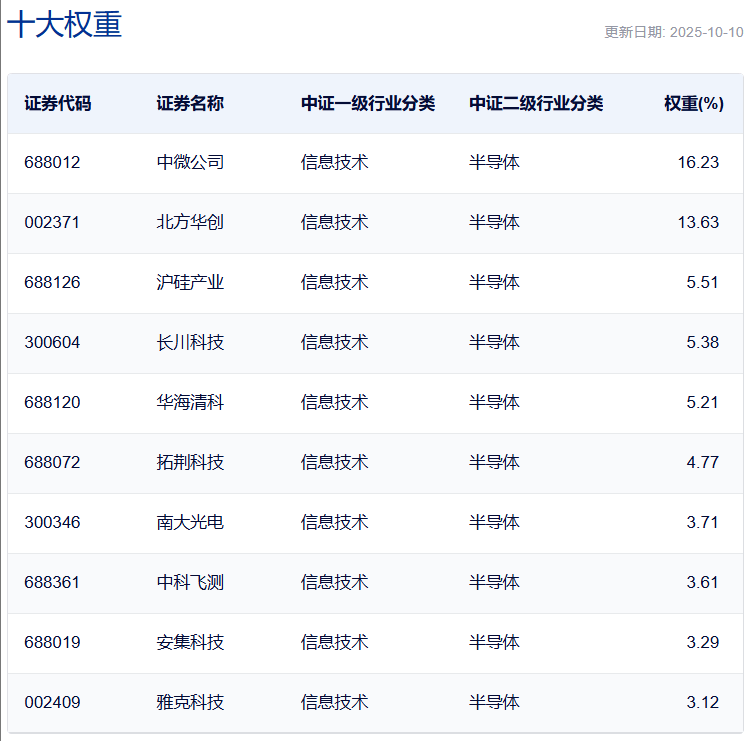The image size is (752, 741).
Task: Select the 中证一级行业分类 column header
Action: [x=368, y=103]
